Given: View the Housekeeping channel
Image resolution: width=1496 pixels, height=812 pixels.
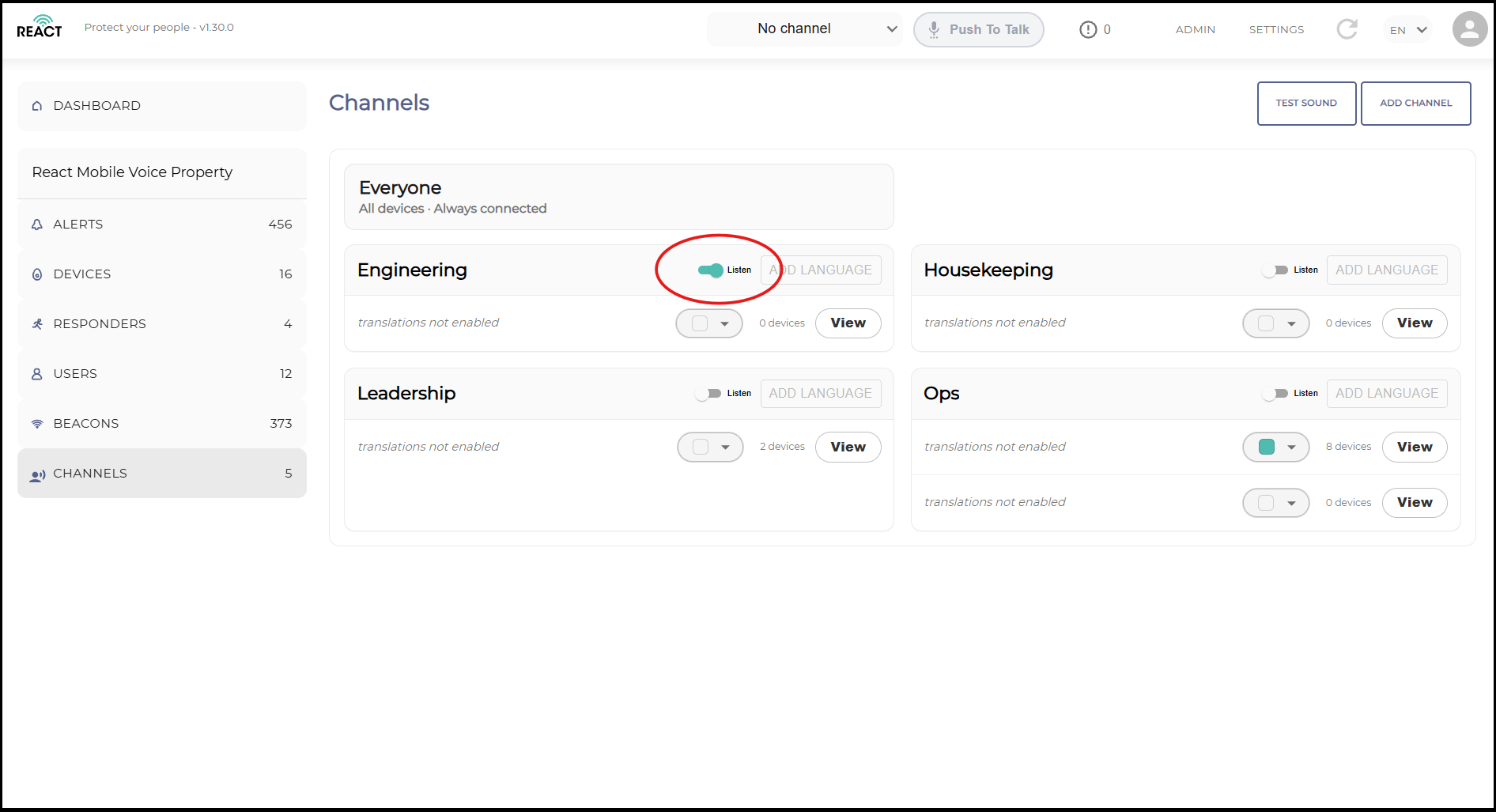Looking at the screenshot, I should 1415,323.
